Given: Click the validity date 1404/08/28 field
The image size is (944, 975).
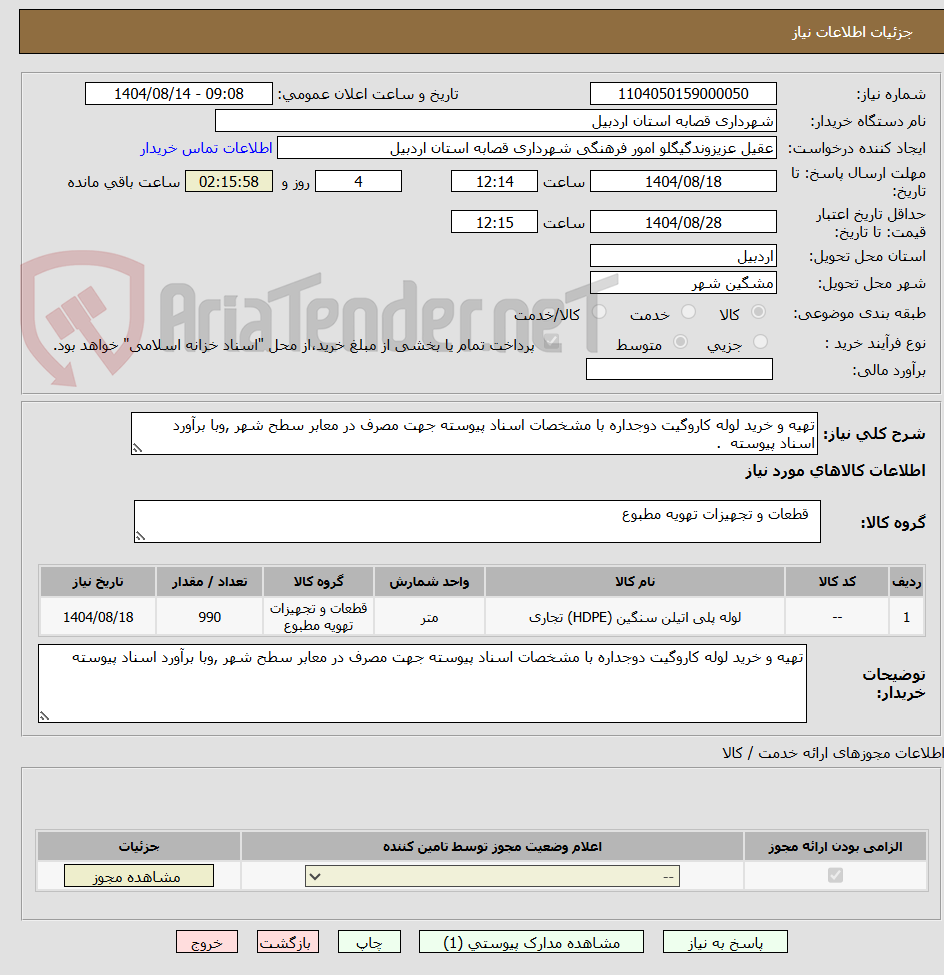Looking at the screenshot, I should coord(683,222).
